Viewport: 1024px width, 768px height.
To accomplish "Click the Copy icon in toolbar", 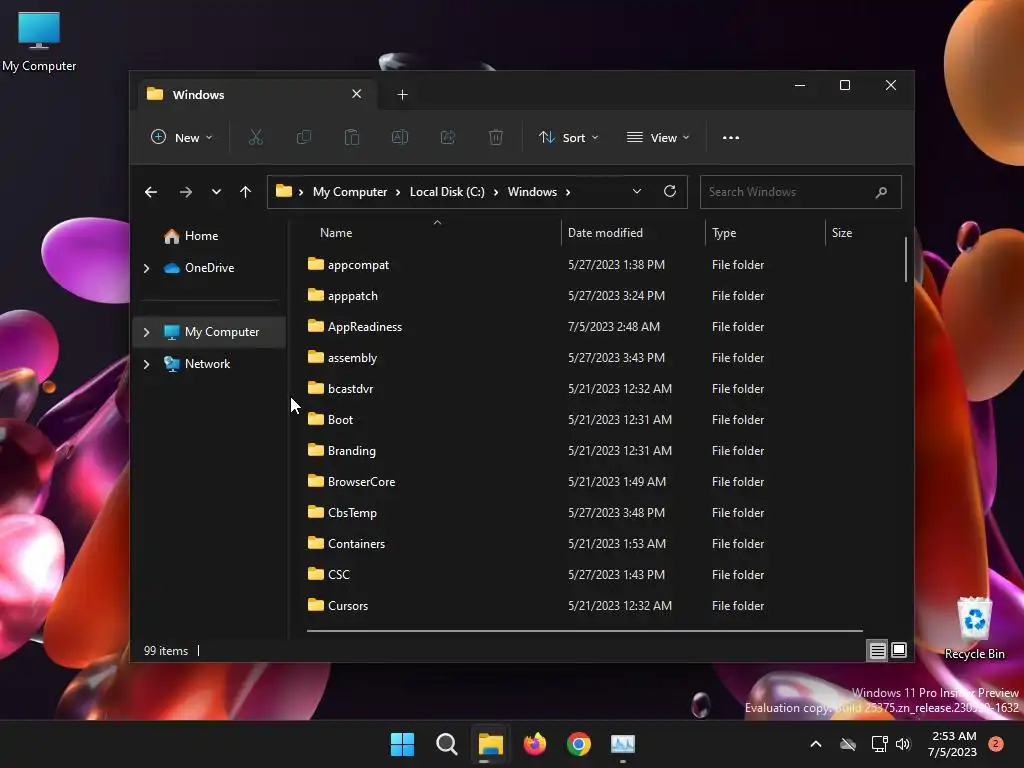I will point(304,137).
